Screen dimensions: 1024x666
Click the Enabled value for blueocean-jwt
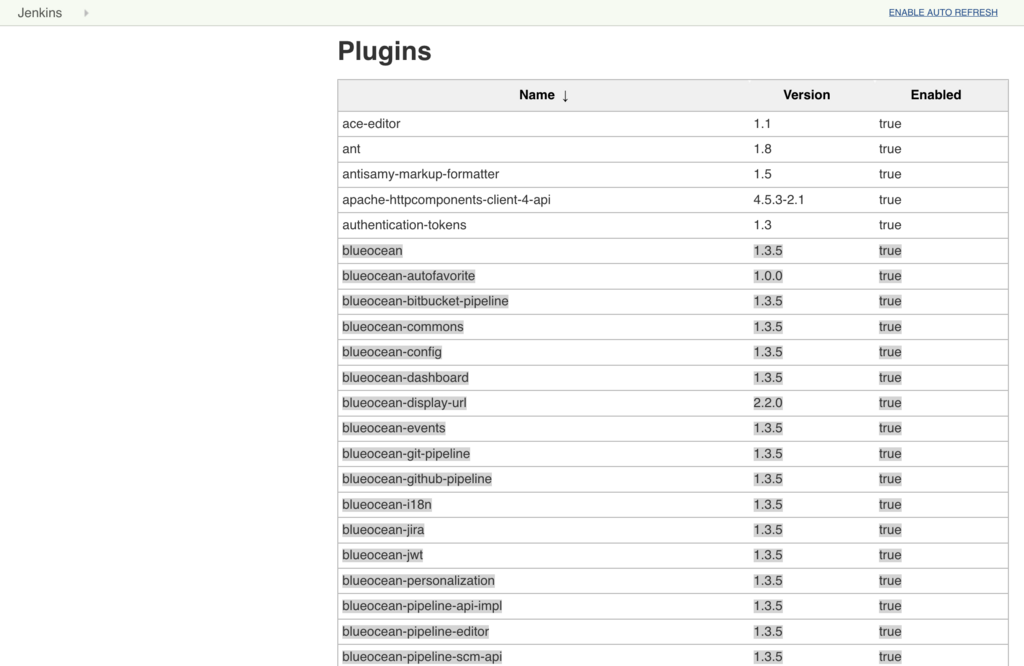[889, 555]
